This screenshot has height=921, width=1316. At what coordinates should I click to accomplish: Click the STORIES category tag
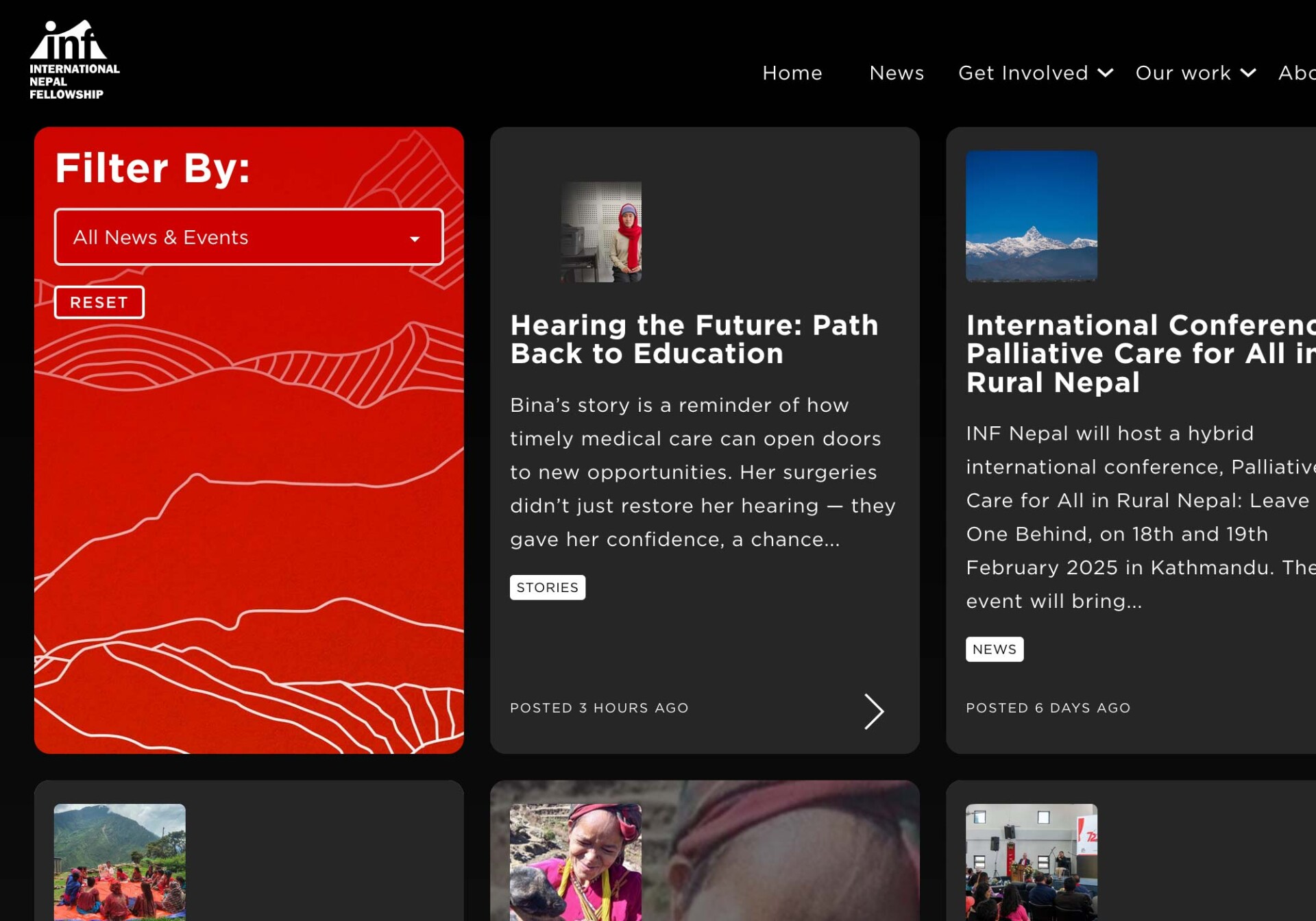pos(548,587)
